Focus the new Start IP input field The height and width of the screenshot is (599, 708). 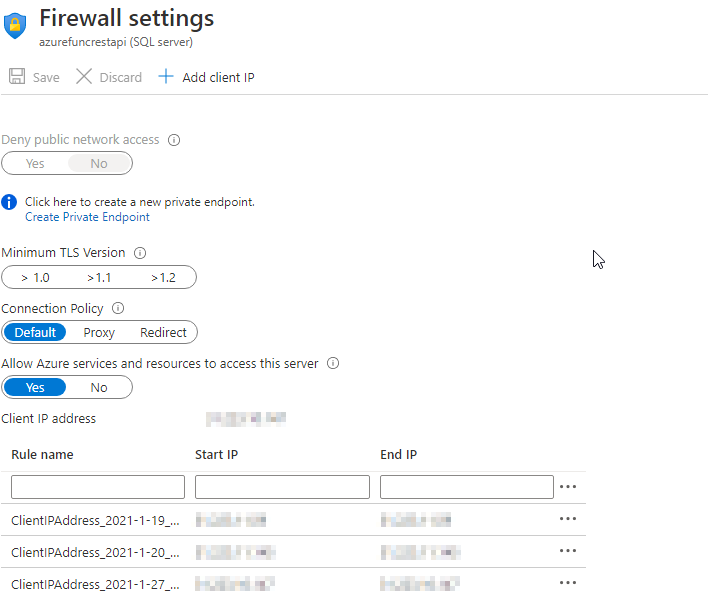(x=282, y=487)
